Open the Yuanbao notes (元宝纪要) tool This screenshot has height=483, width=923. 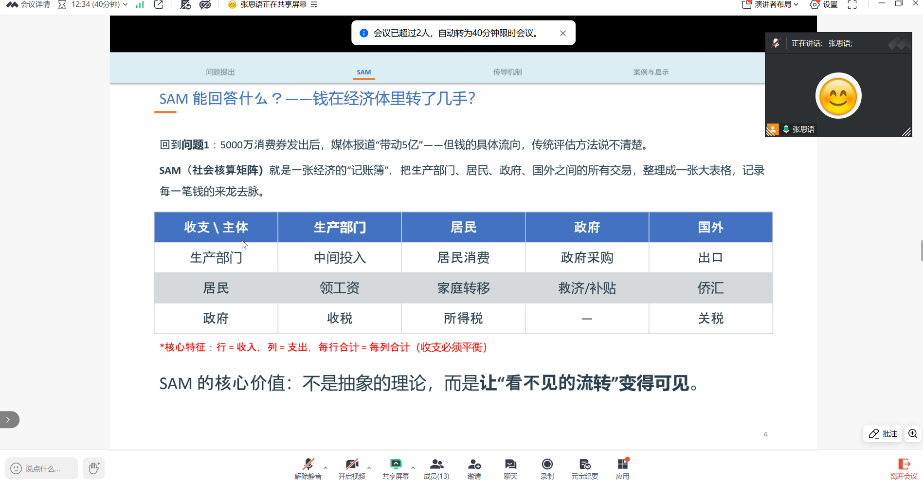[585, 469]
